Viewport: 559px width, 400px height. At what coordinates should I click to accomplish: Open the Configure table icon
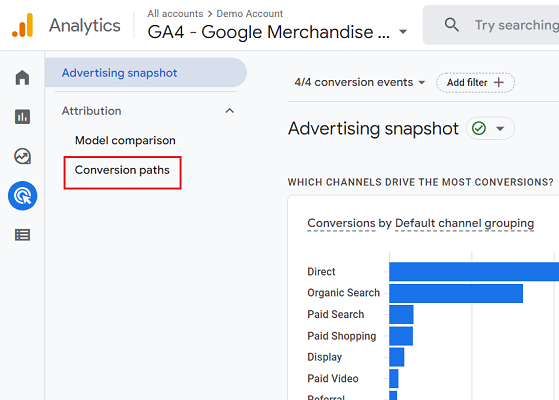tap(22, 235)
